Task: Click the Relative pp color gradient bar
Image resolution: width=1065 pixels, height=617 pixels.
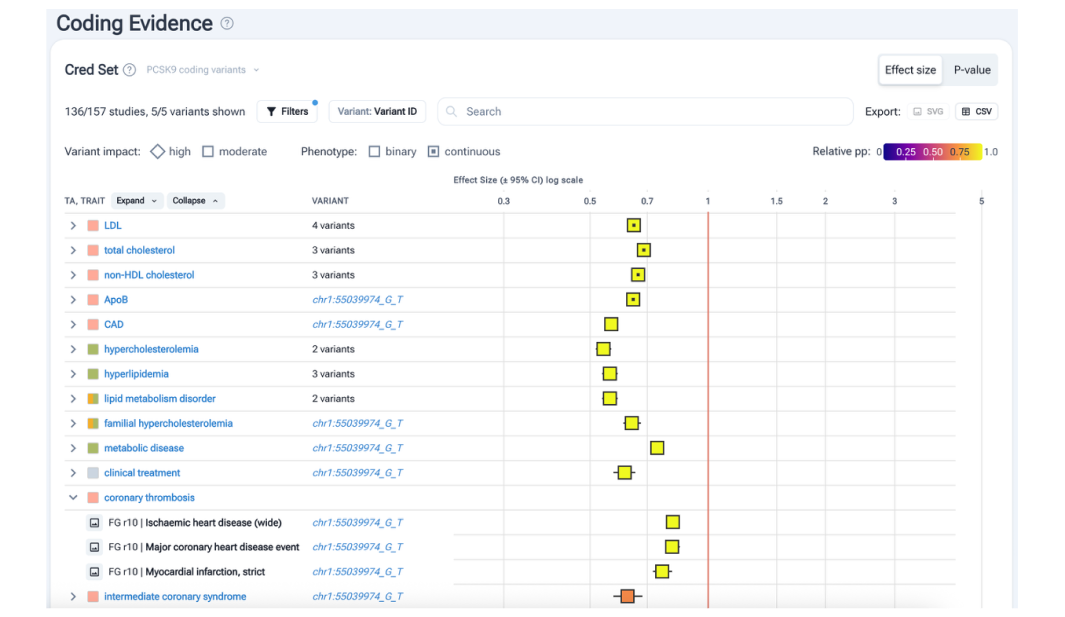Action: pos(932,152)
